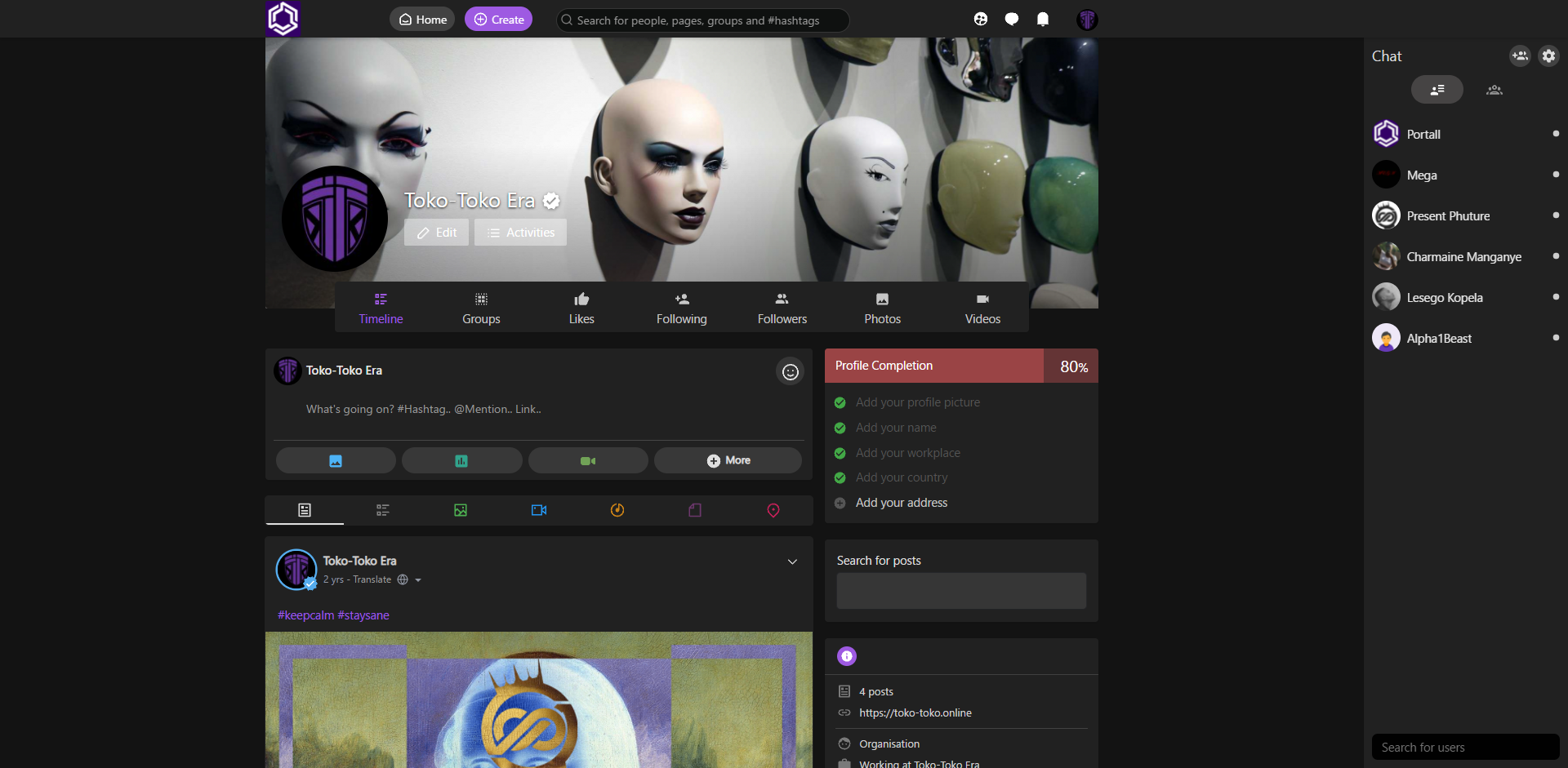This screenshot has height=768, width=1568.
Task: Open the Followers profile tab
Action: point(782,309)
